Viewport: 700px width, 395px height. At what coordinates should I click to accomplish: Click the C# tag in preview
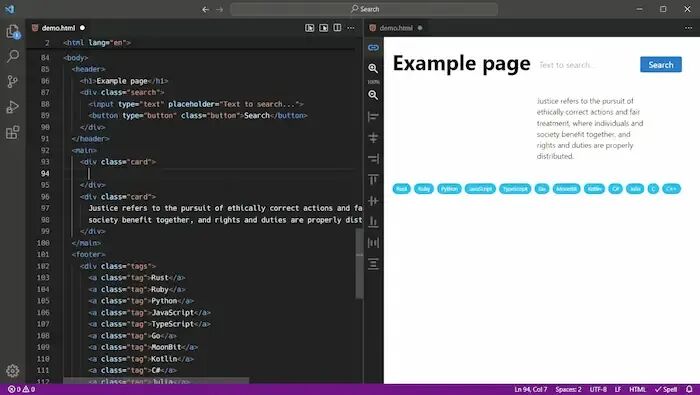[x=616, y=189]
